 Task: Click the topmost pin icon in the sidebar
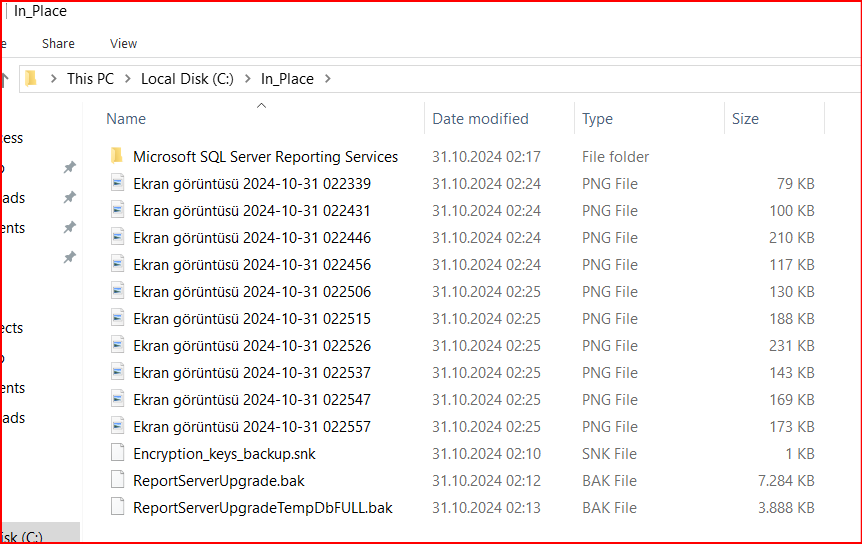(x=69, y=167)
